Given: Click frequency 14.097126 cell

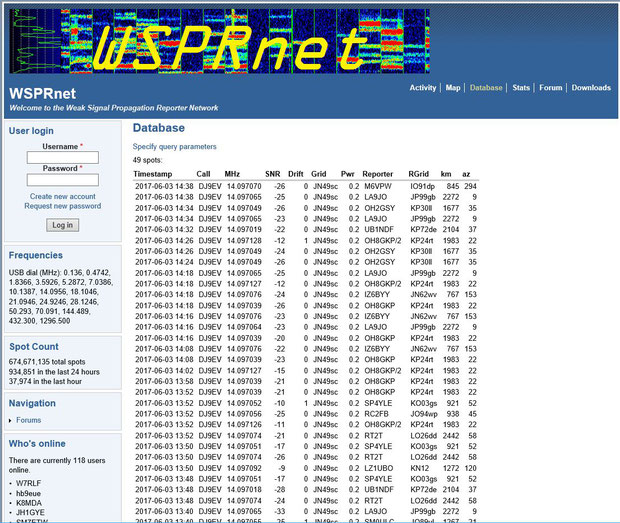Looking at the screenshot, I should (x=244, y=424).
